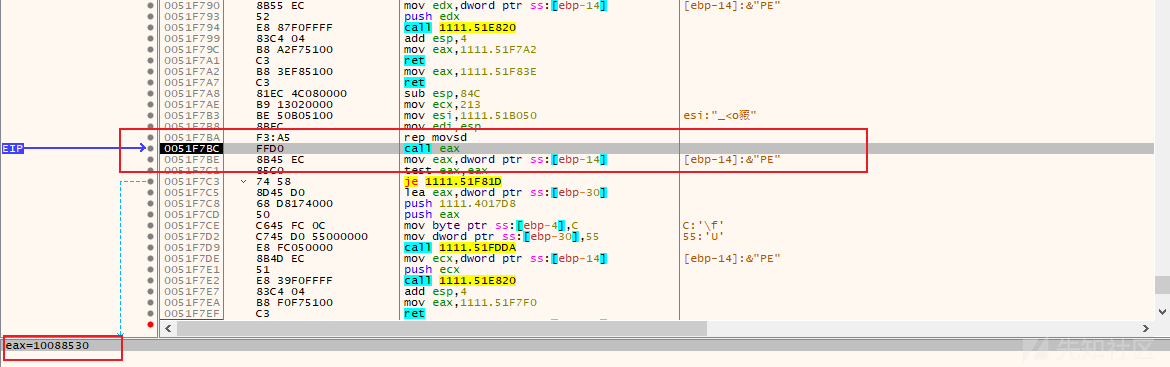Click the watermark logo in bottom-right corner
1170x367 pixels.
pyautogui.click(x=1098, y=348)
